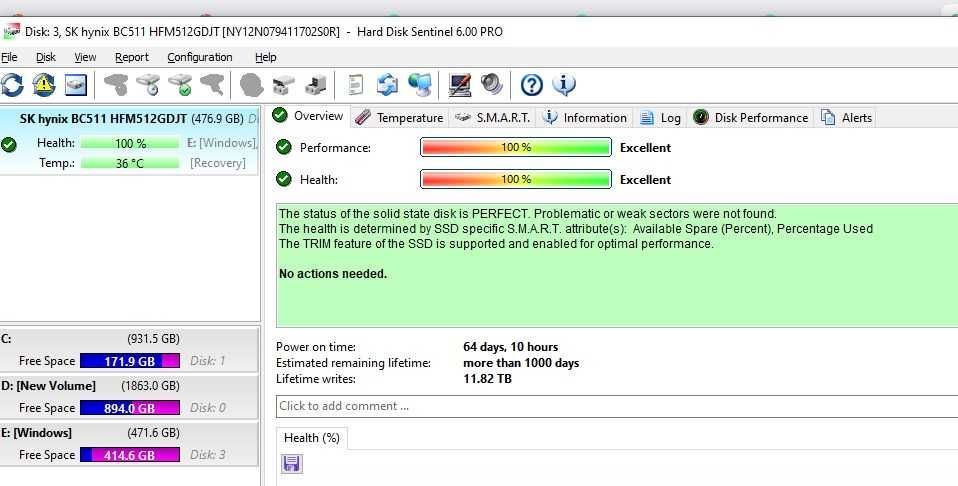
Task: Click the yellow warning triangle toolbar icon
Action: click(x=44, y=84)
